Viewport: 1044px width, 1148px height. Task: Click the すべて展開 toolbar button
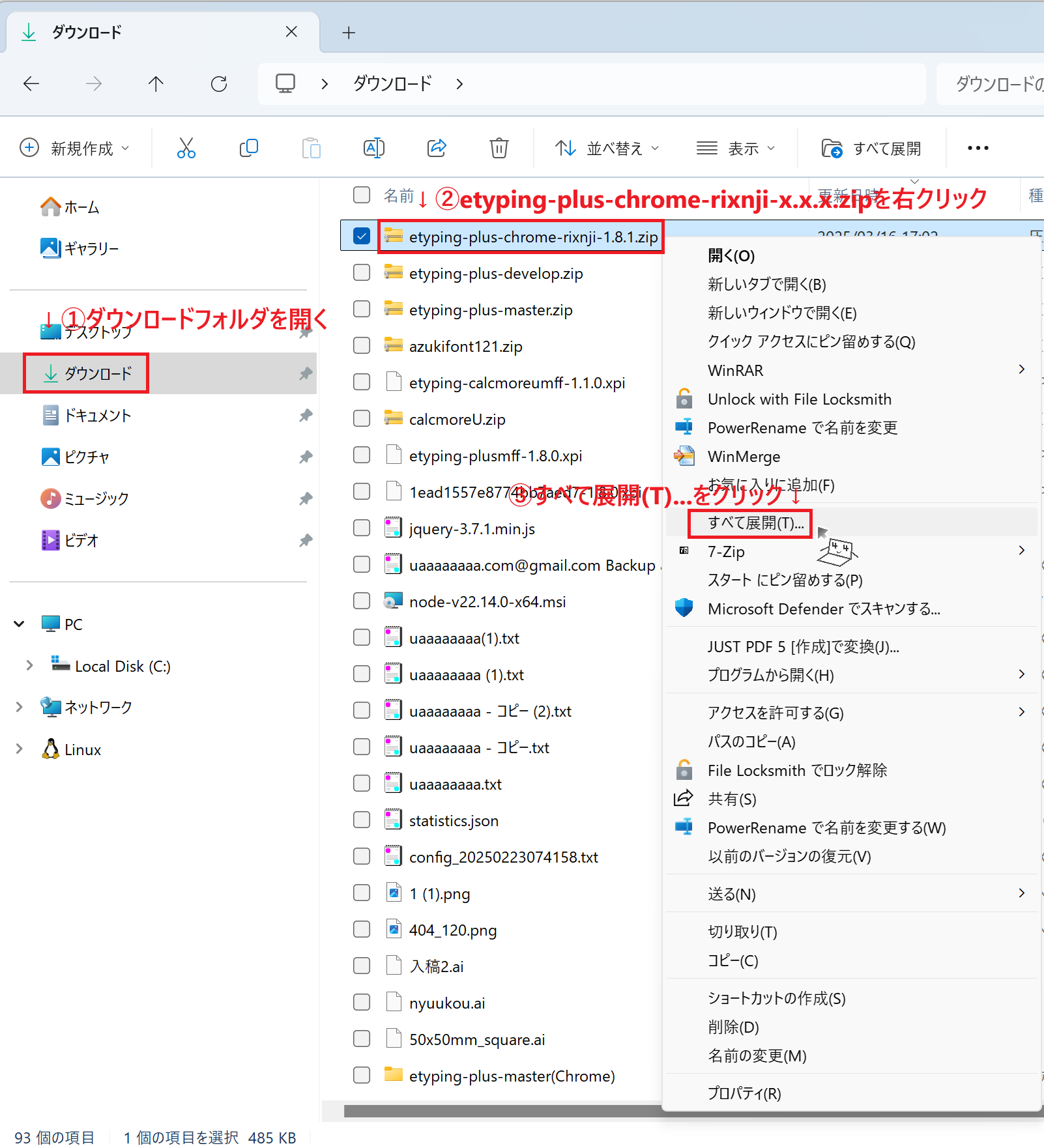[x=871, y=148]
